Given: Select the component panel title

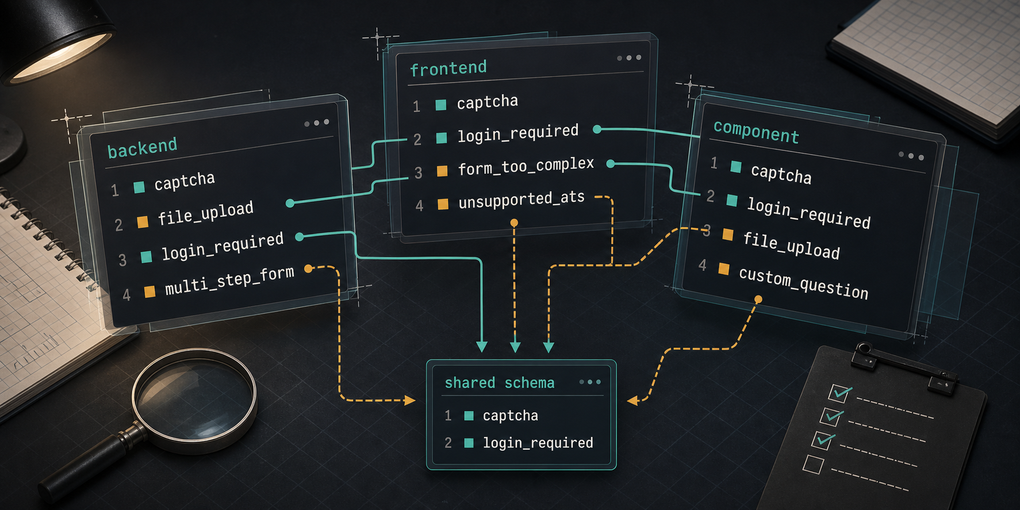Looking at the screenshot, I should pyautogui.click(x=756, y=132).
